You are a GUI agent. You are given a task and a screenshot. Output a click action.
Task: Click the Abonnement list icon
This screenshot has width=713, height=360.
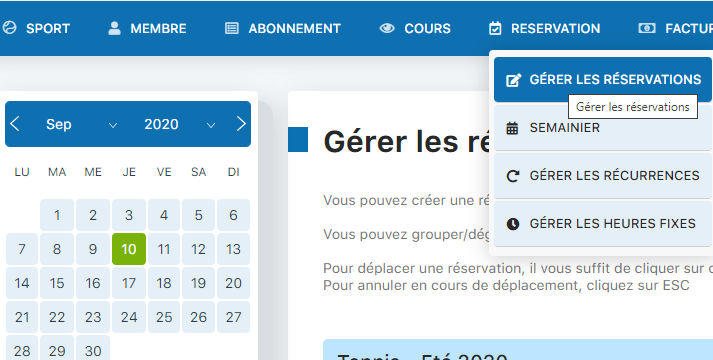click(232, 28)
